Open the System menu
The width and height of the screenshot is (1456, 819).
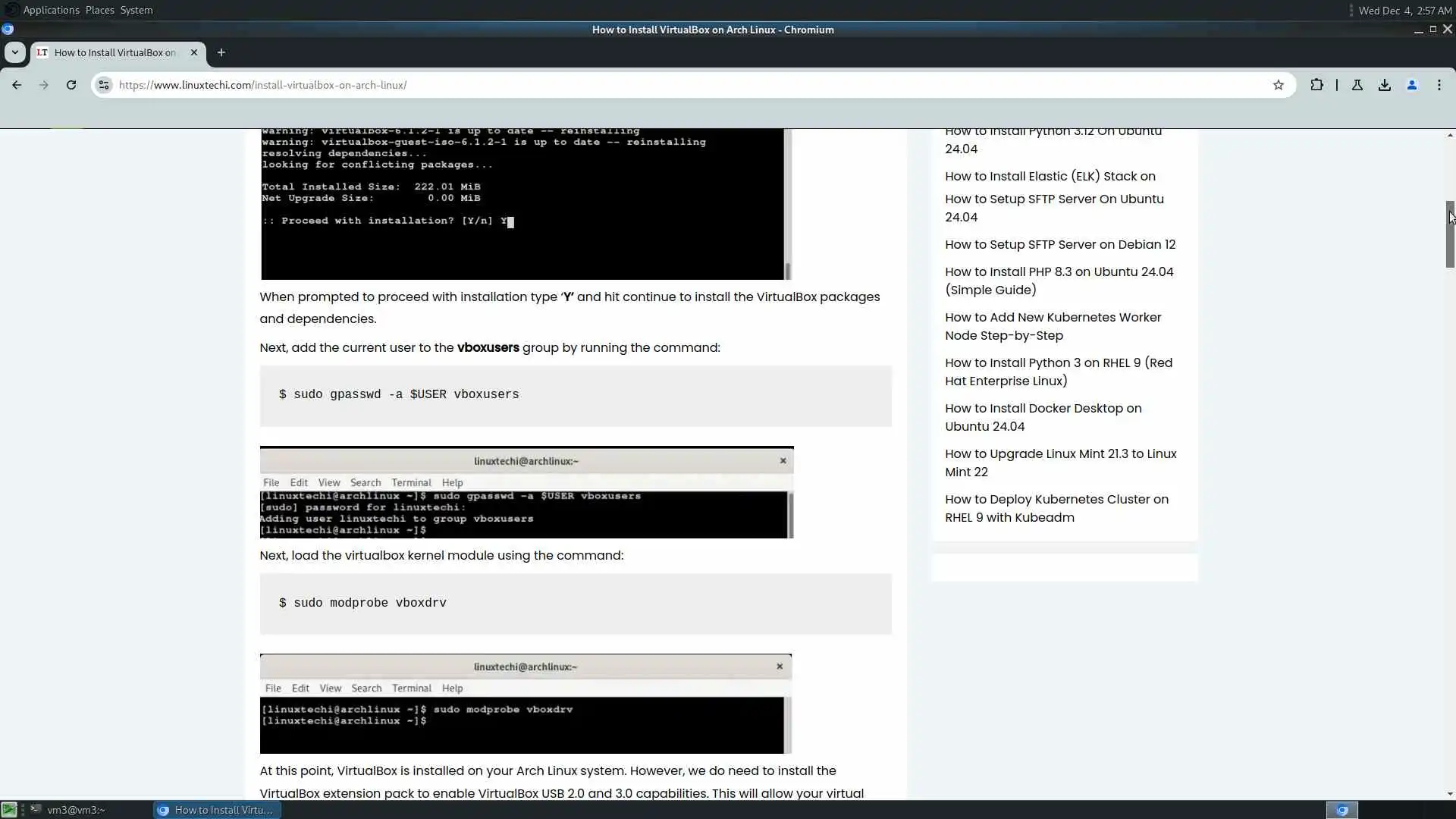[x=136, y=10]
